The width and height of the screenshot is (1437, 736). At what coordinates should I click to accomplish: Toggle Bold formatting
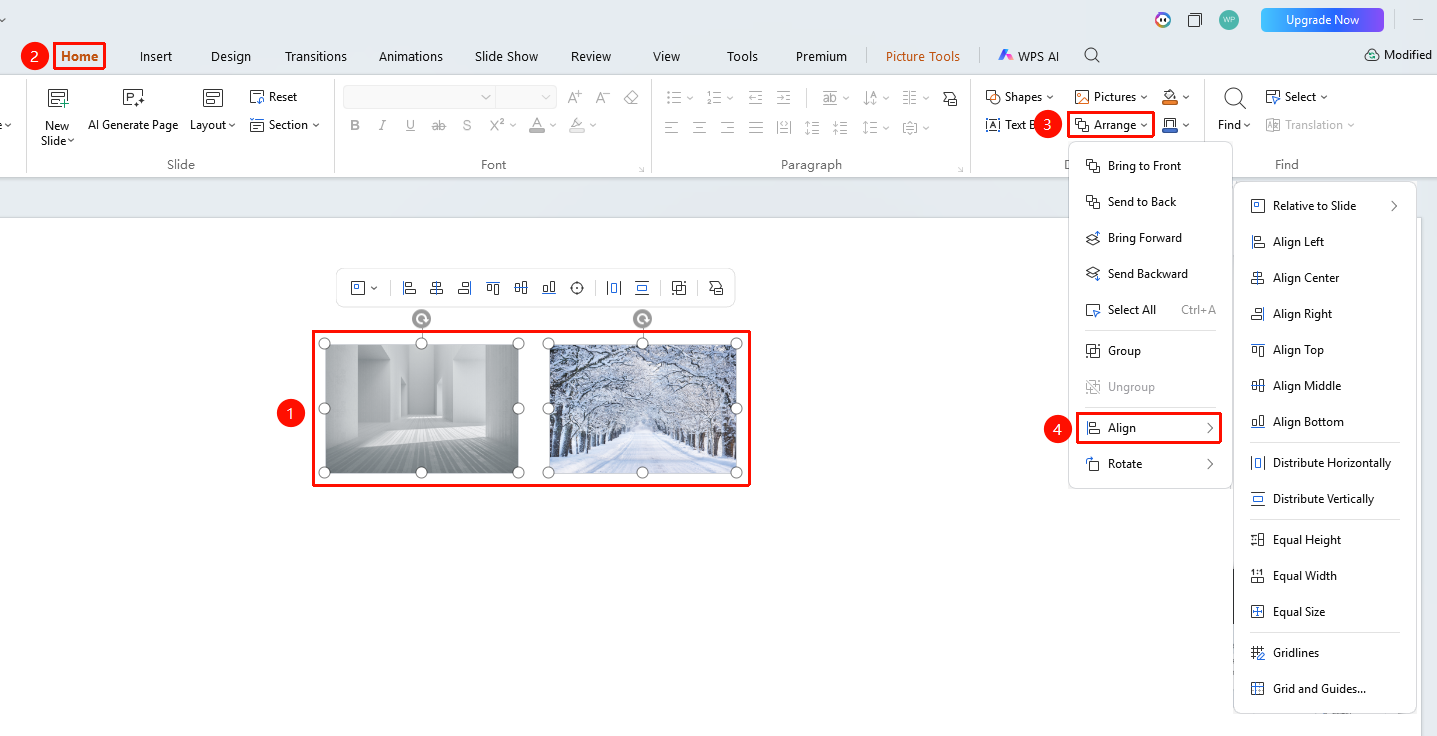click(x=355, y=125)
